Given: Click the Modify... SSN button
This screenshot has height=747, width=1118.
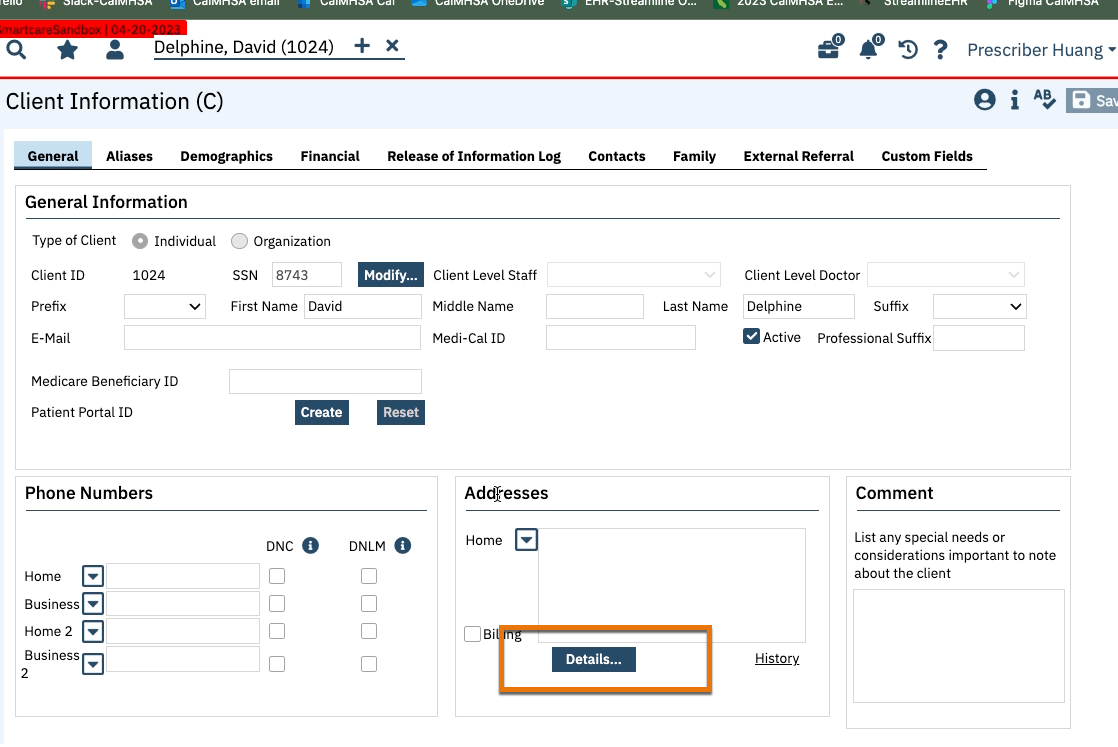Looking at the screenshot, I should pyautogui.click(x=391, y=274).
